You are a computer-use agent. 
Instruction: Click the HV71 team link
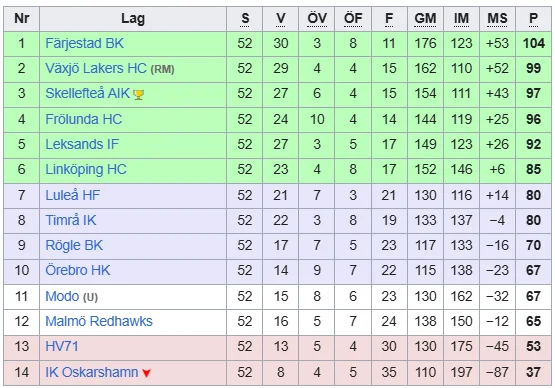click(62, 347)
